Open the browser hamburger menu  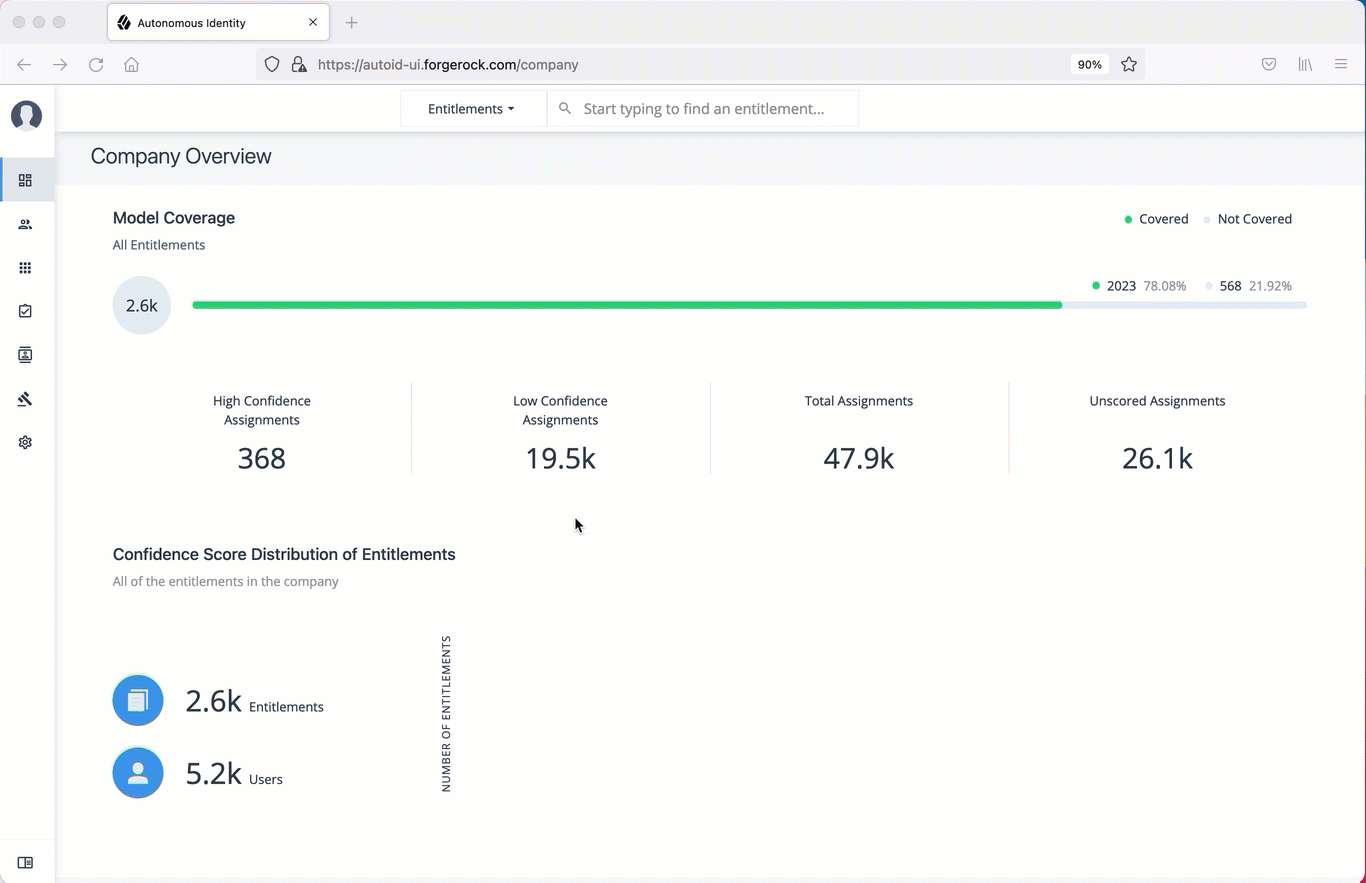[x=1341, y=64]
